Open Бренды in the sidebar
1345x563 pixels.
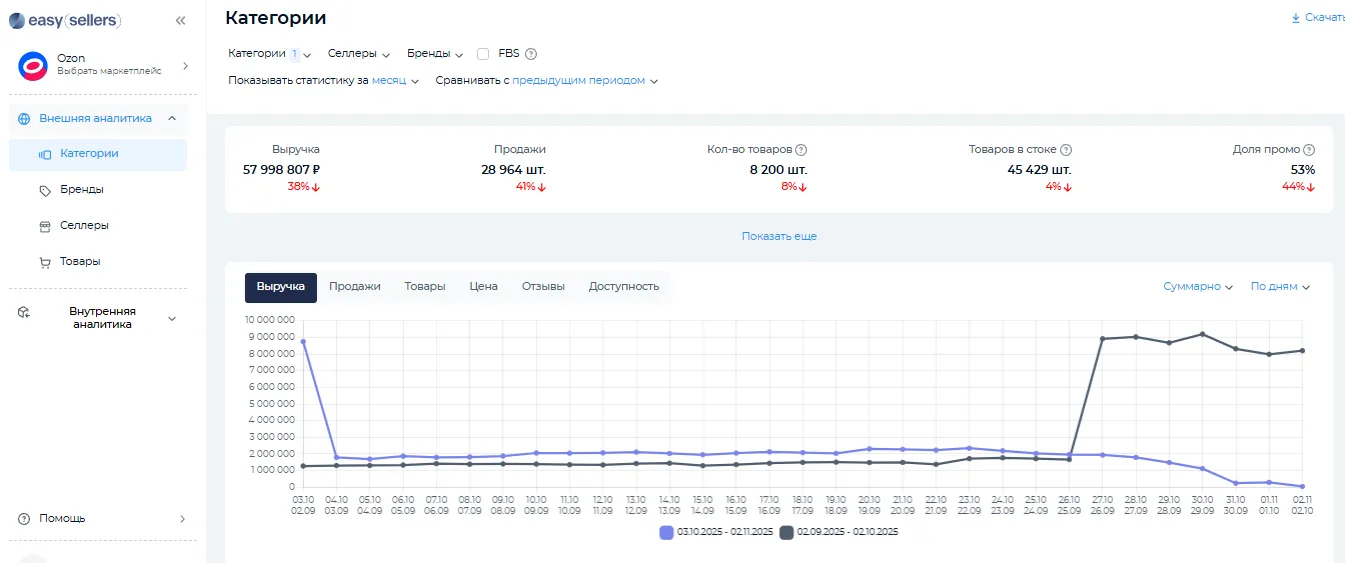pyautogui.click(x=81, y=190)
